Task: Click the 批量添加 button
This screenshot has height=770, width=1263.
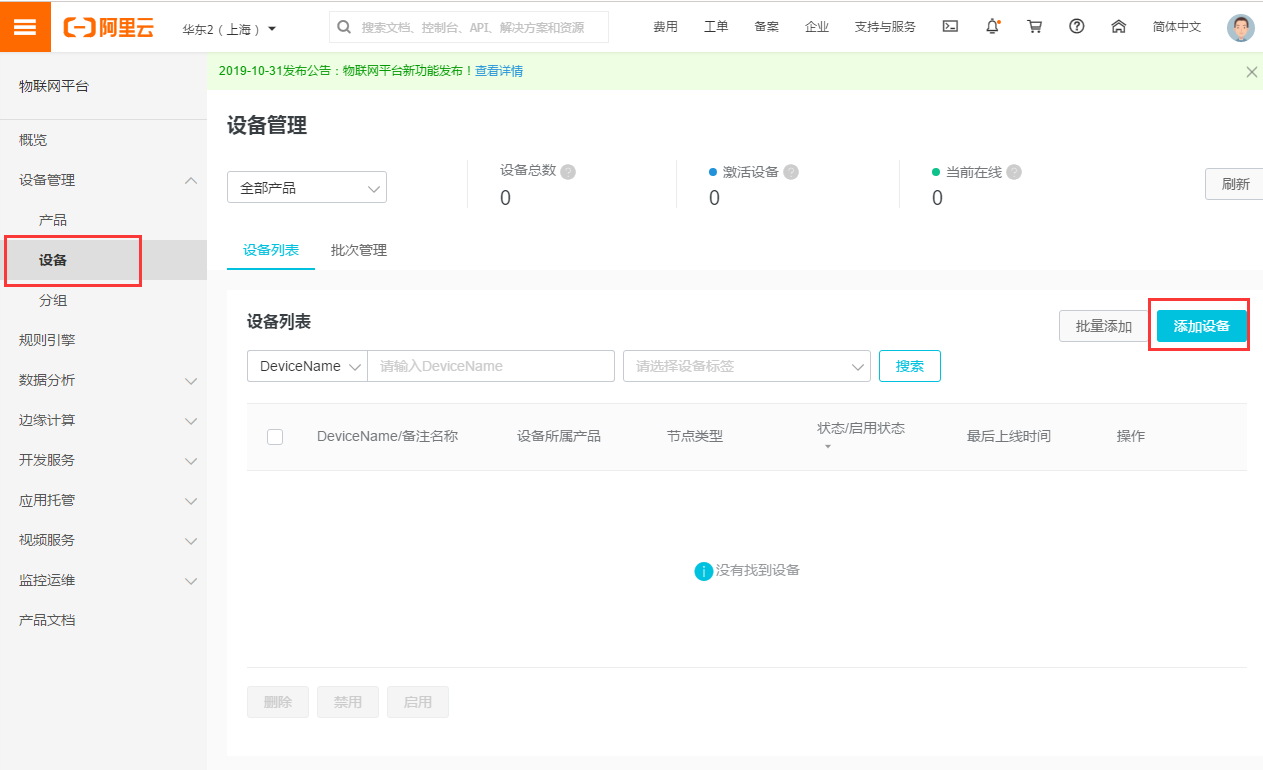Action: pyautogui.click(x=1104, y=326)
